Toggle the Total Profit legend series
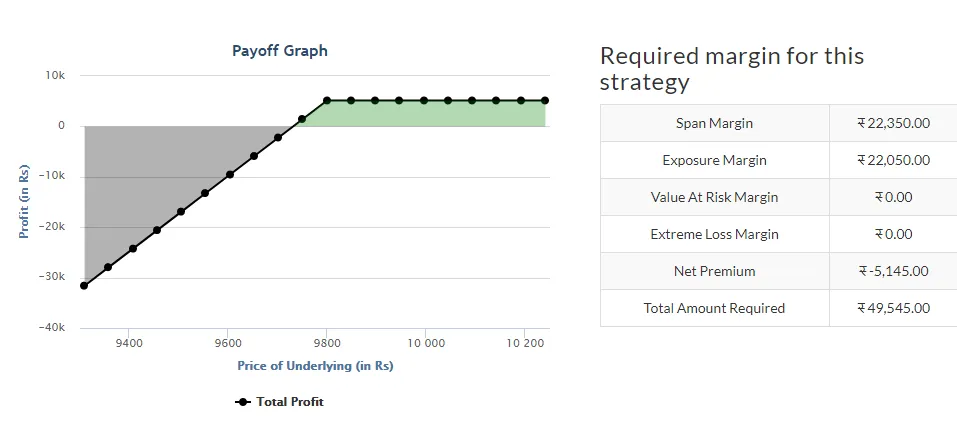 (280, 402)
